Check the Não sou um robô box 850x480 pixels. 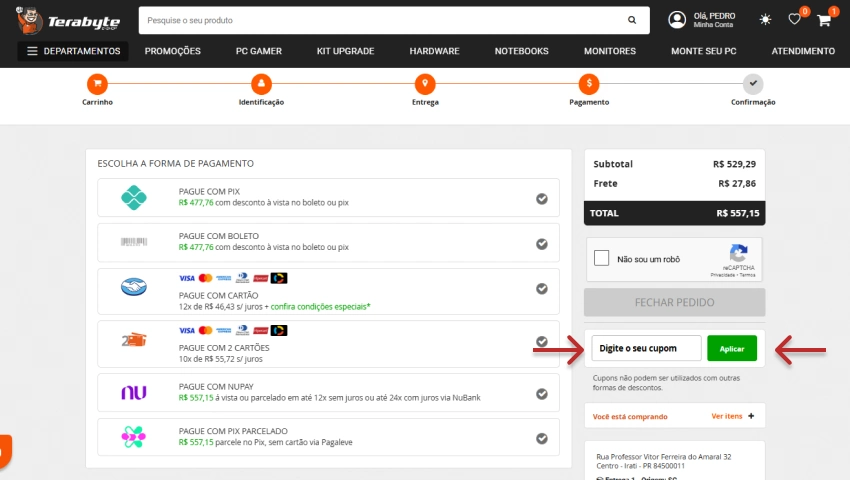coord(601,258)
